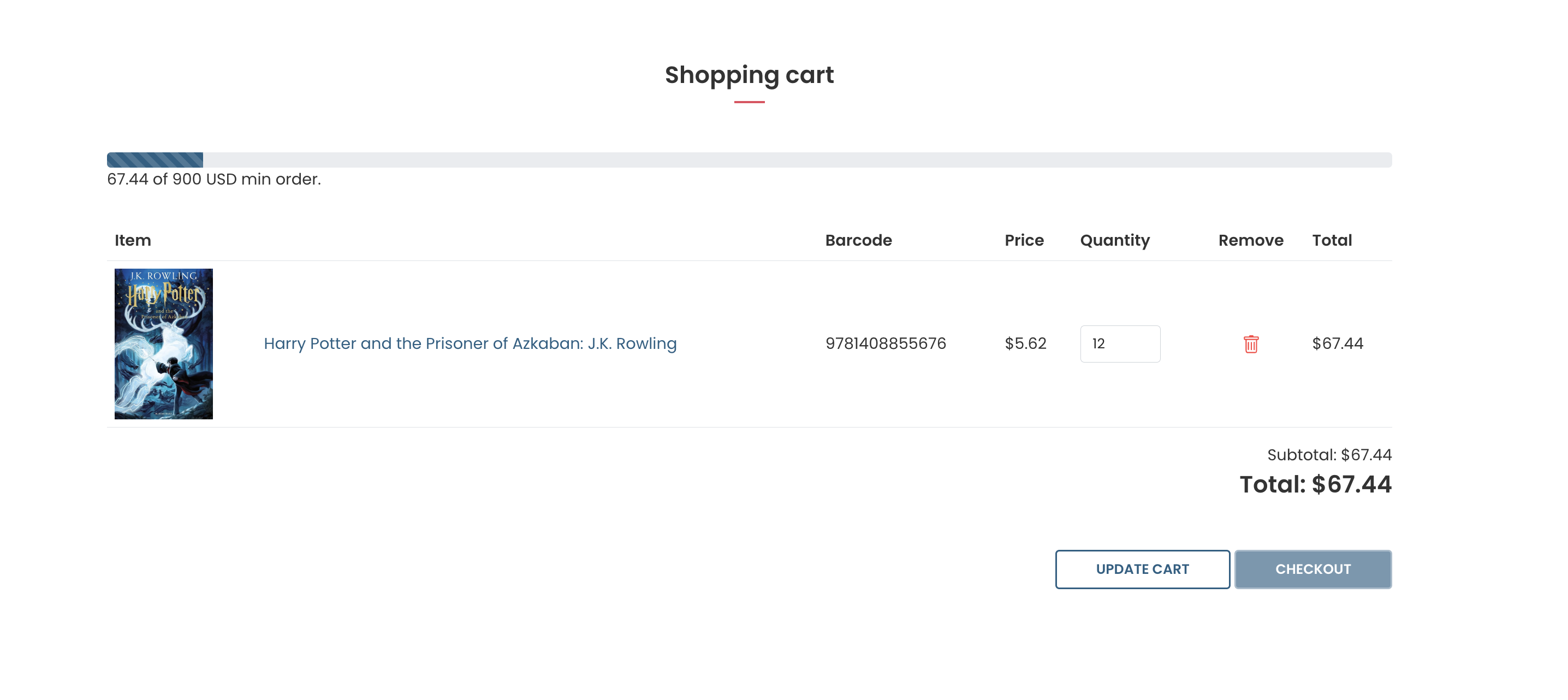Click the $5.62 price value
Viewport: 1568px width, 700px height.
point(1024,343)
